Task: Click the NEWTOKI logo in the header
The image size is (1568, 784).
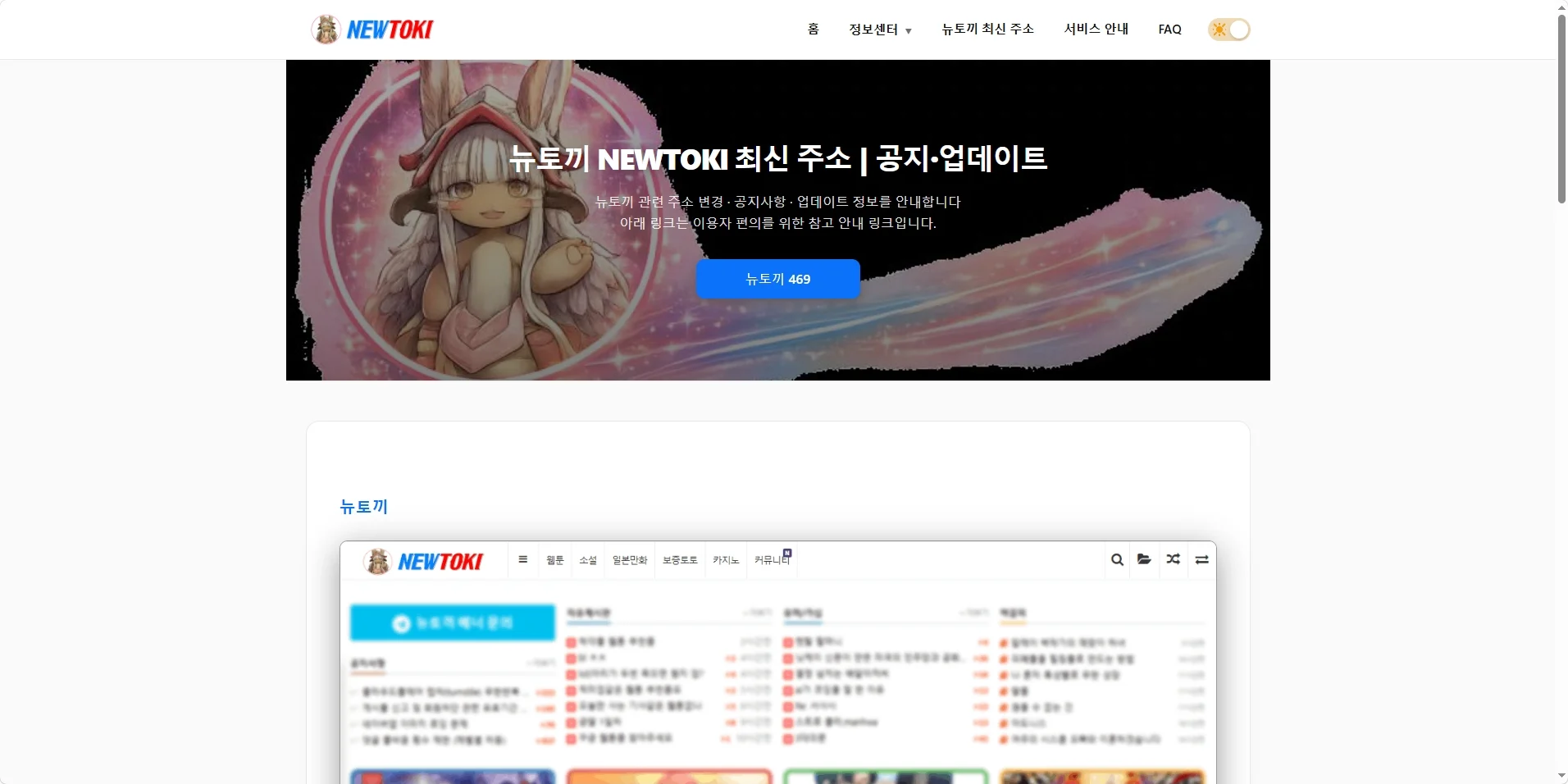Action: [x=372, y=30]
